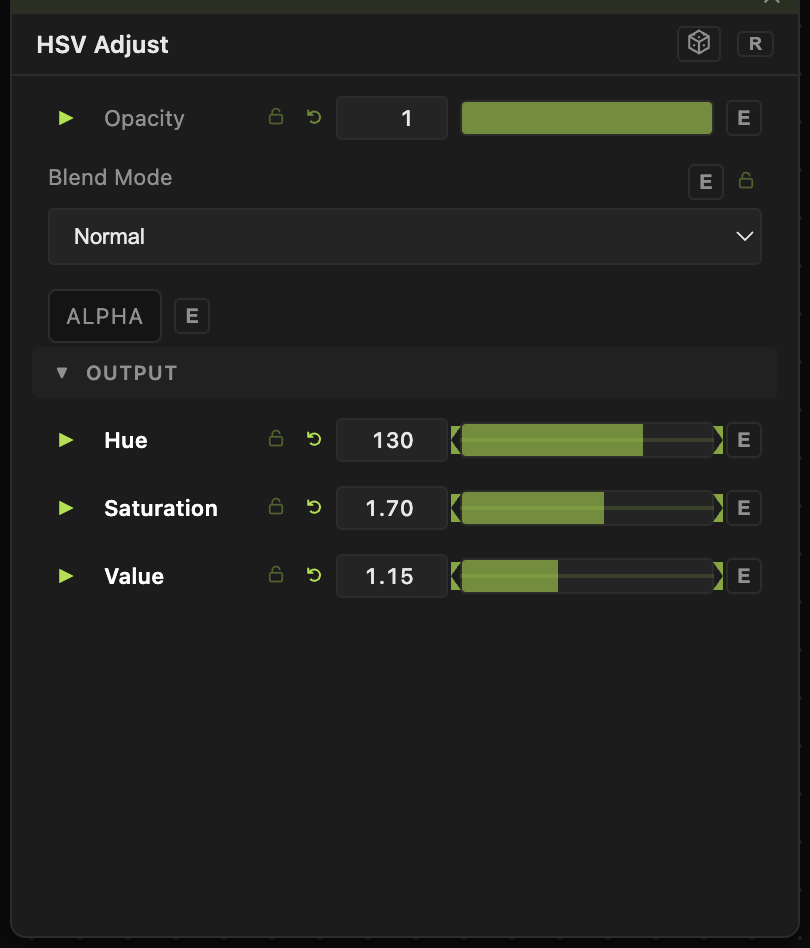
Task: Toggle the lock icon for Blend Mode
Action: [746, 180]
